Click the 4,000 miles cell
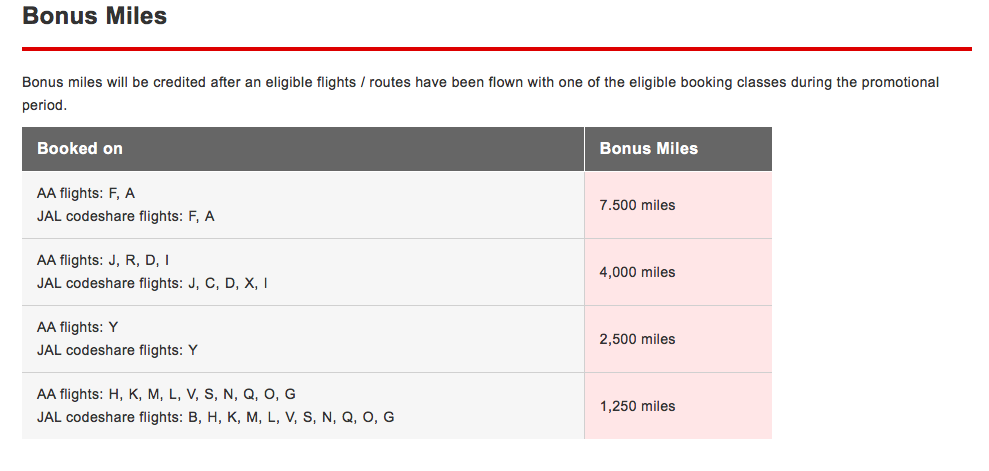989x471 pixels. [678, 272]
